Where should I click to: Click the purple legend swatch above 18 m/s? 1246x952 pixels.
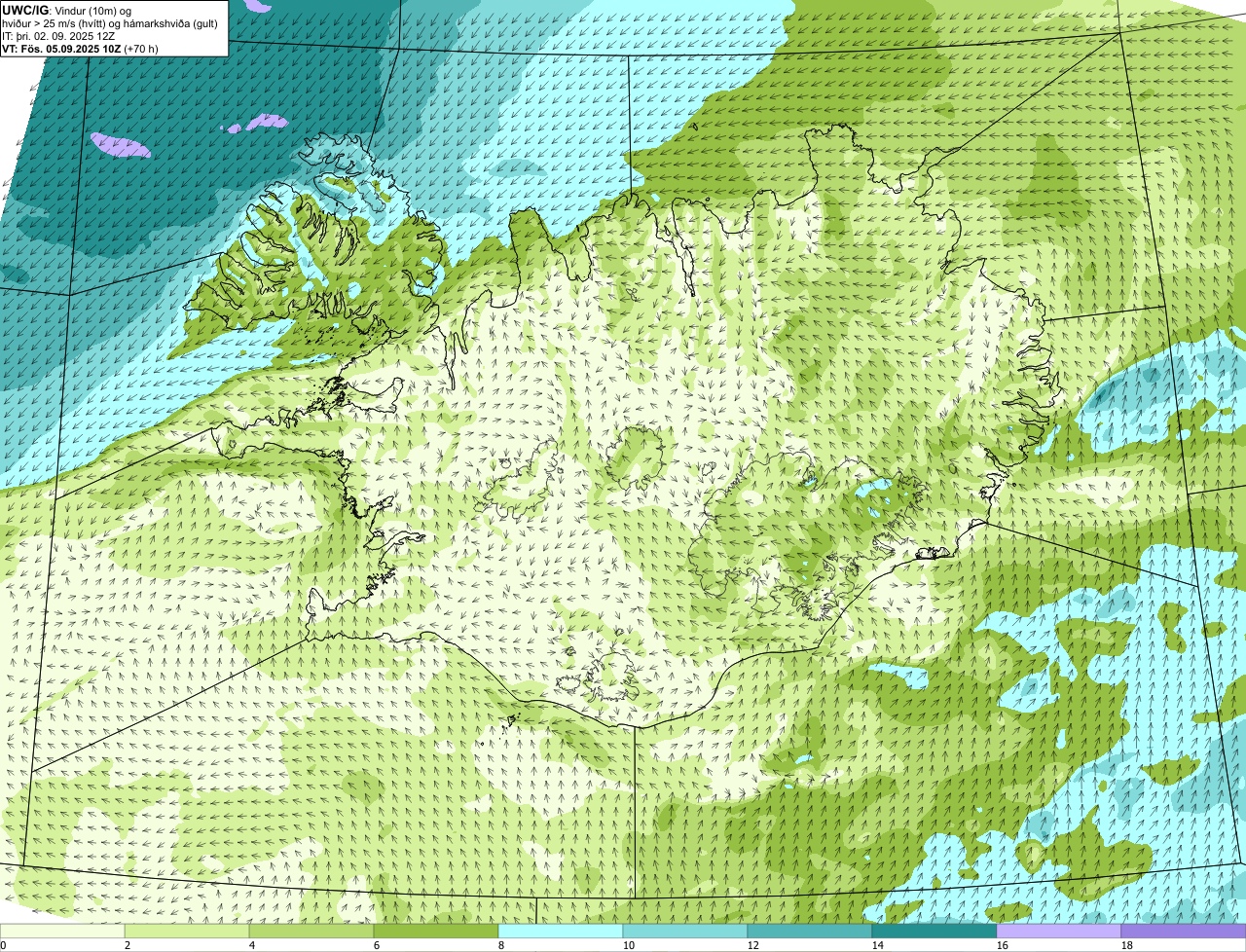pos(1184,931)
